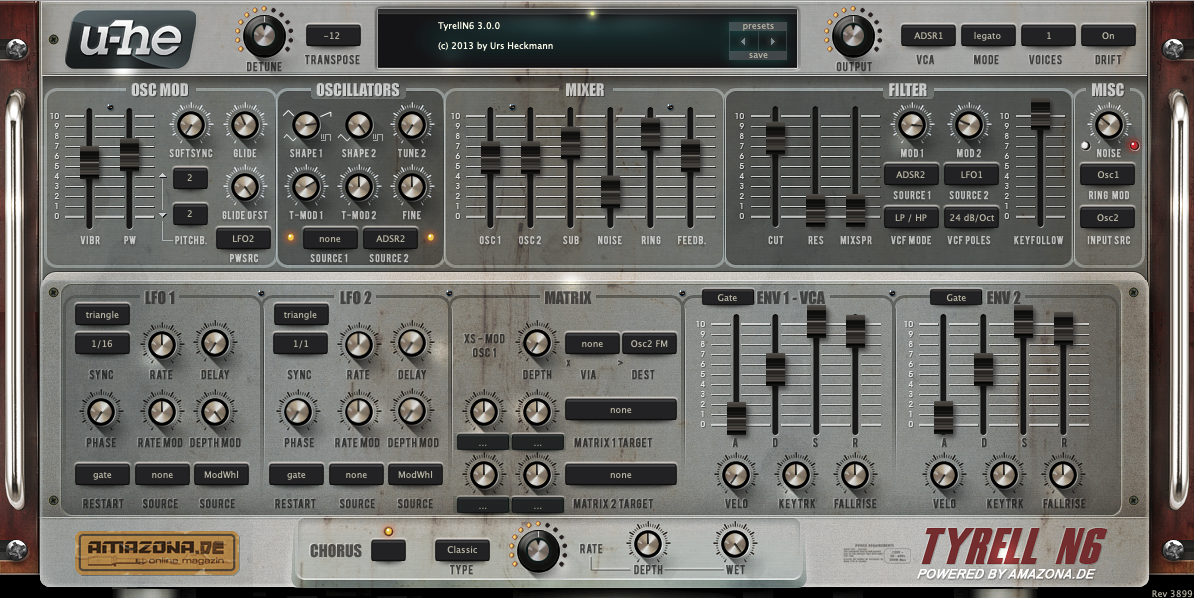Click the Fine tune knob
Screen dimensions: 1194x598
click(411, 187)
